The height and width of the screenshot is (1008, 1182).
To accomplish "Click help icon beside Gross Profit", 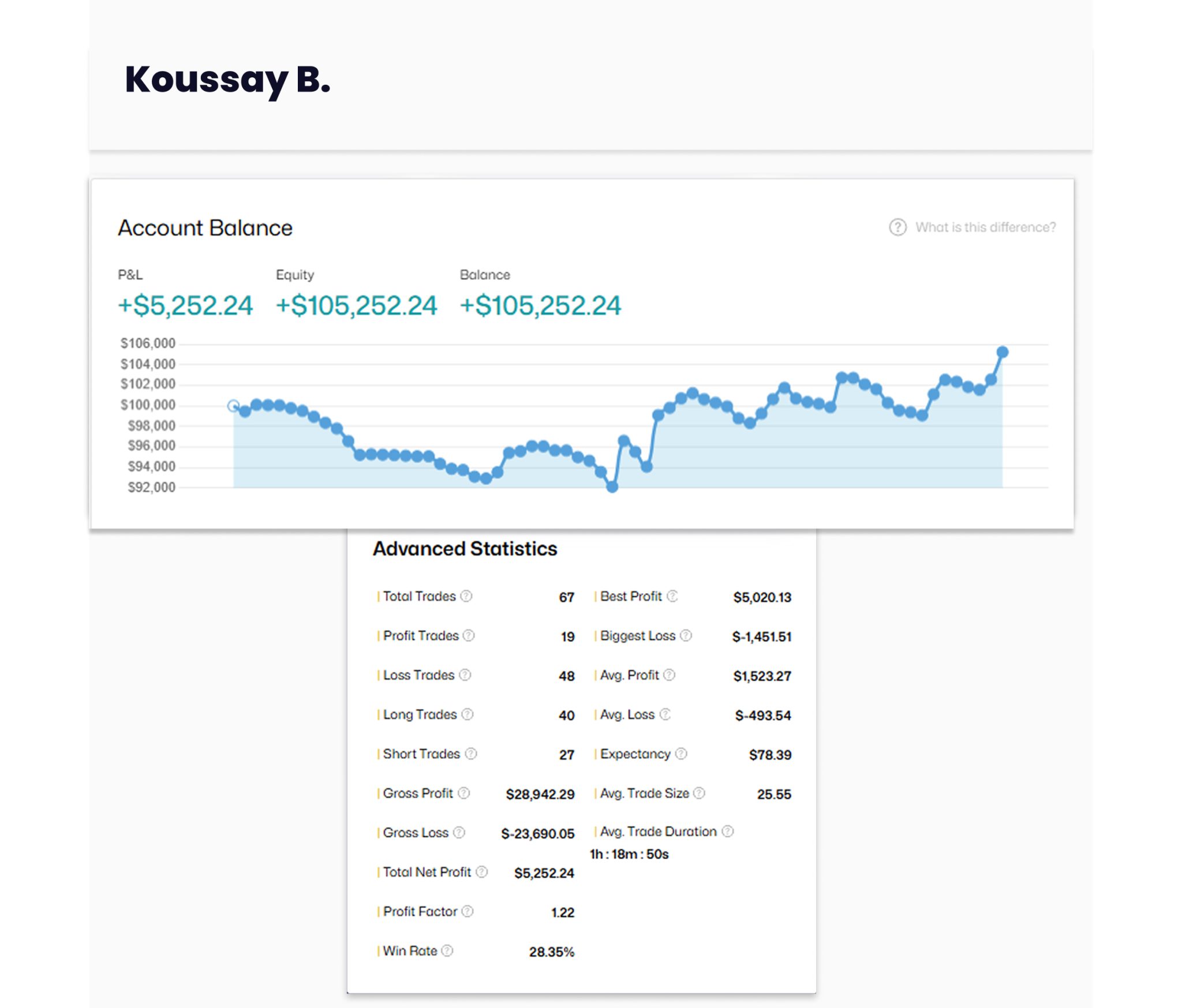I will tap(464, 793).
